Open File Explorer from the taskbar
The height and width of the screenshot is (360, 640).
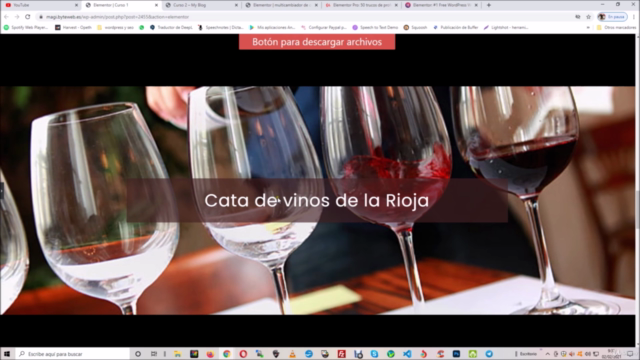[178, 354]
